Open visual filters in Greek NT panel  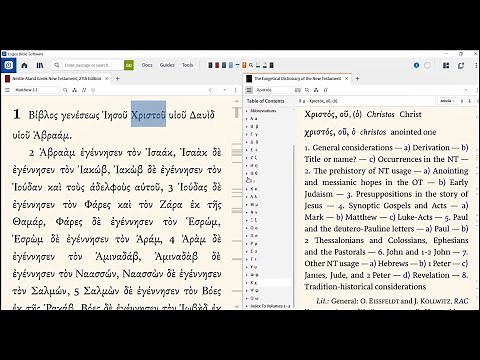click(x=75, y=90)
